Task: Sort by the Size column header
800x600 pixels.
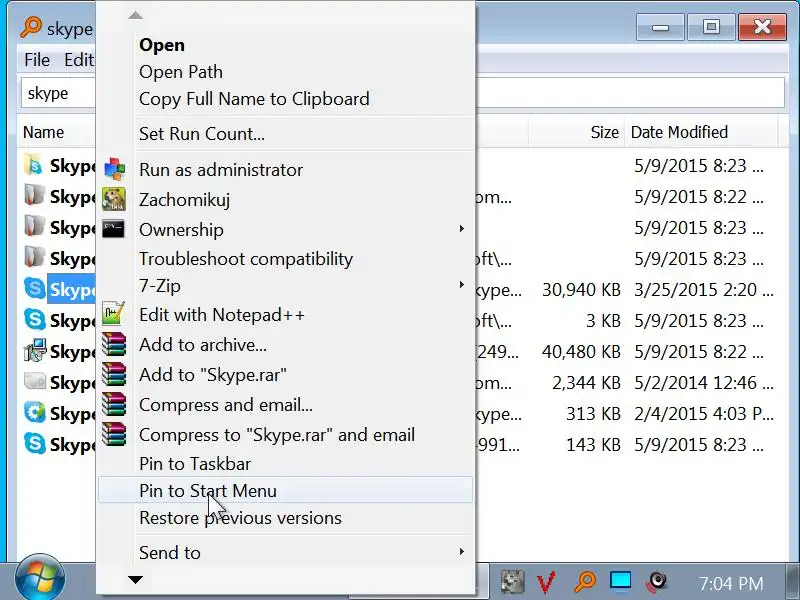Action: pos(604,132)
